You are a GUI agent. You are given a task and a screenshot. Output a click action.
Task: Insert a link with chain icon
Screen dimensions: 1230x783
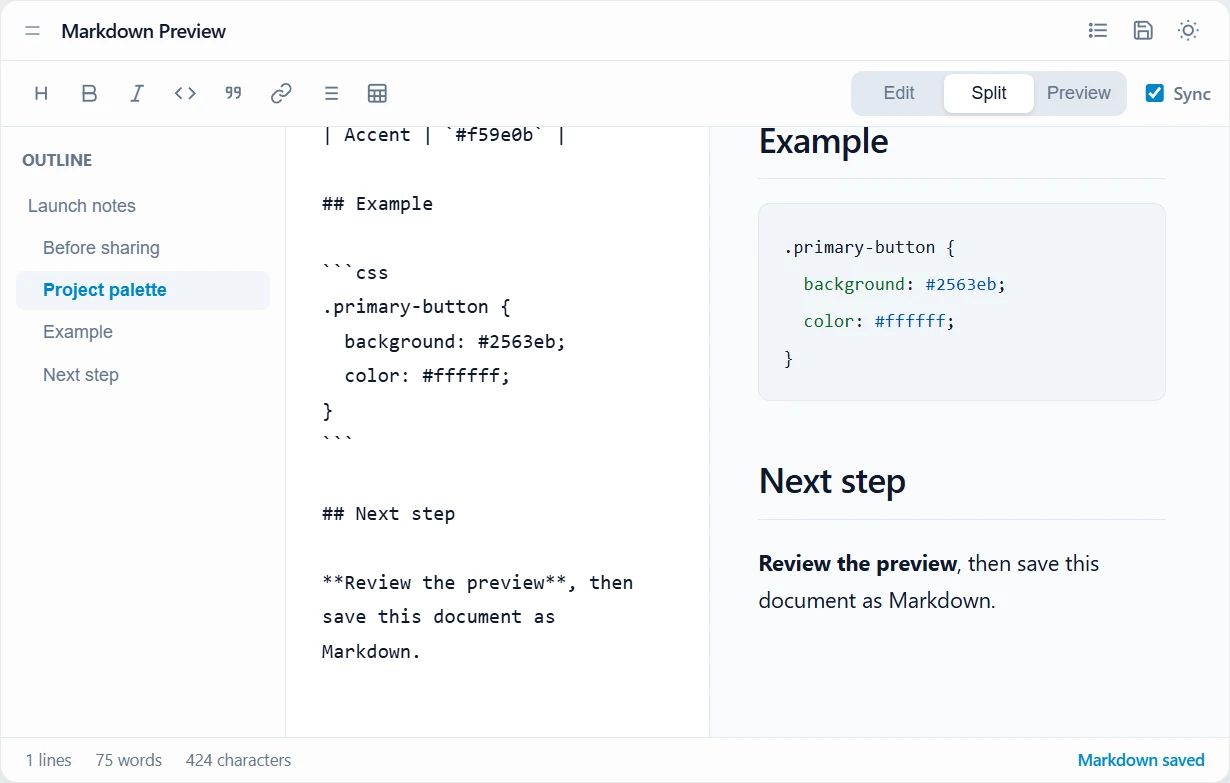(x=281, y=93)
